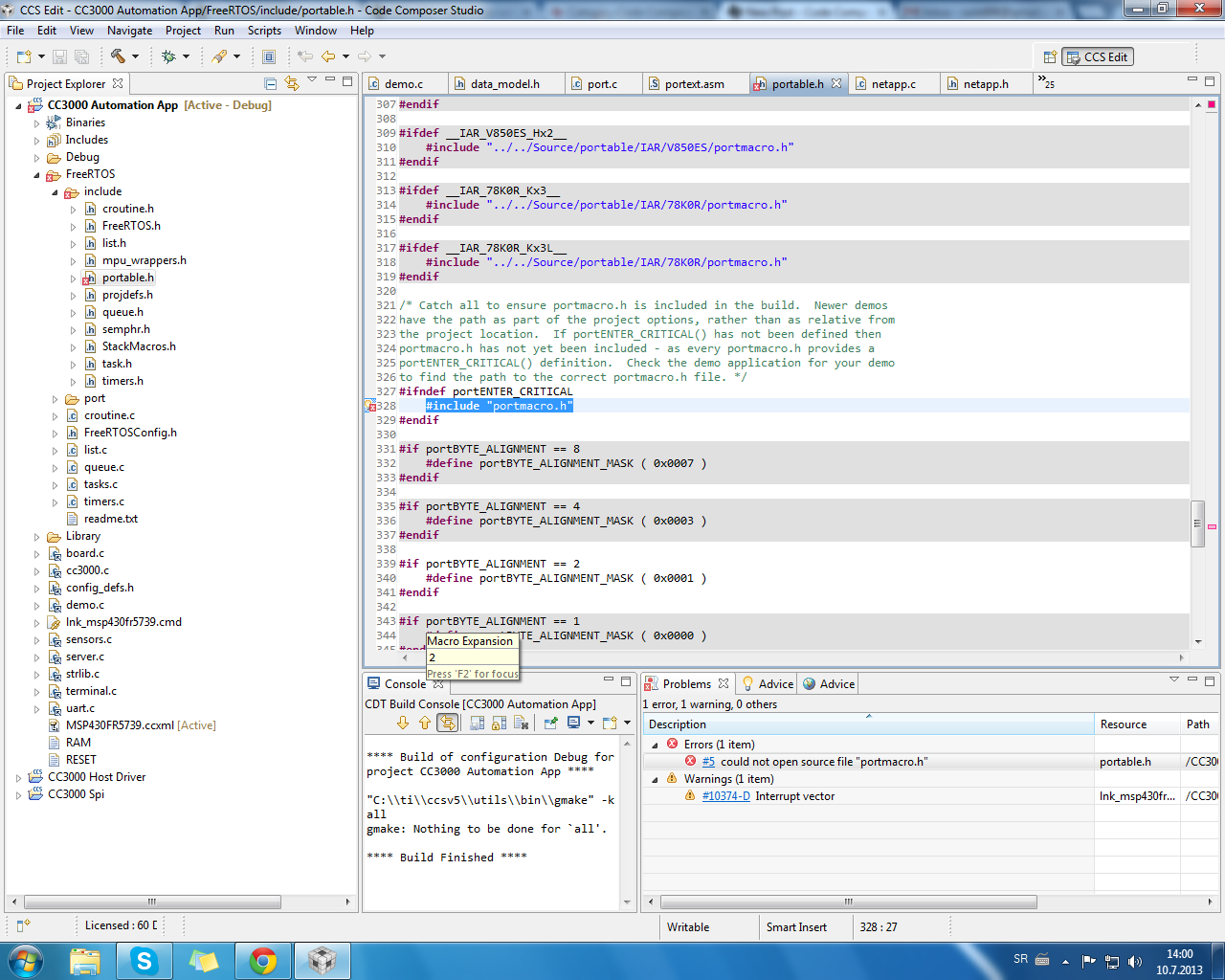
Task: Toggle the highlighted wrap-lines console button
Action: 447,724
